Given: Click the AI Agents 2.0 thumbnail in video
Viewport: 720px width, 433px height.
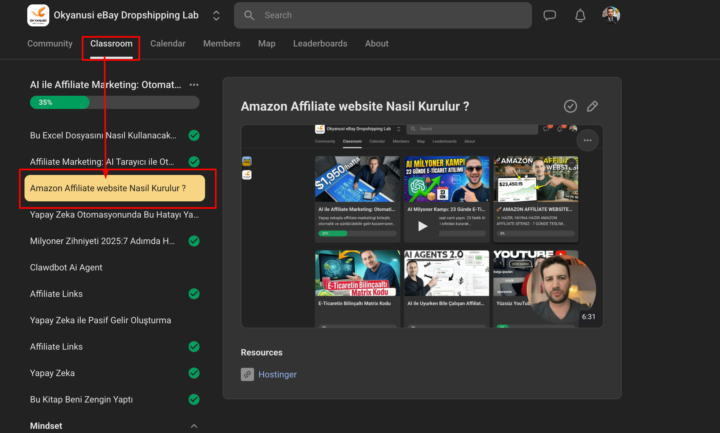Looking at the screenshot, I should 446,273.
